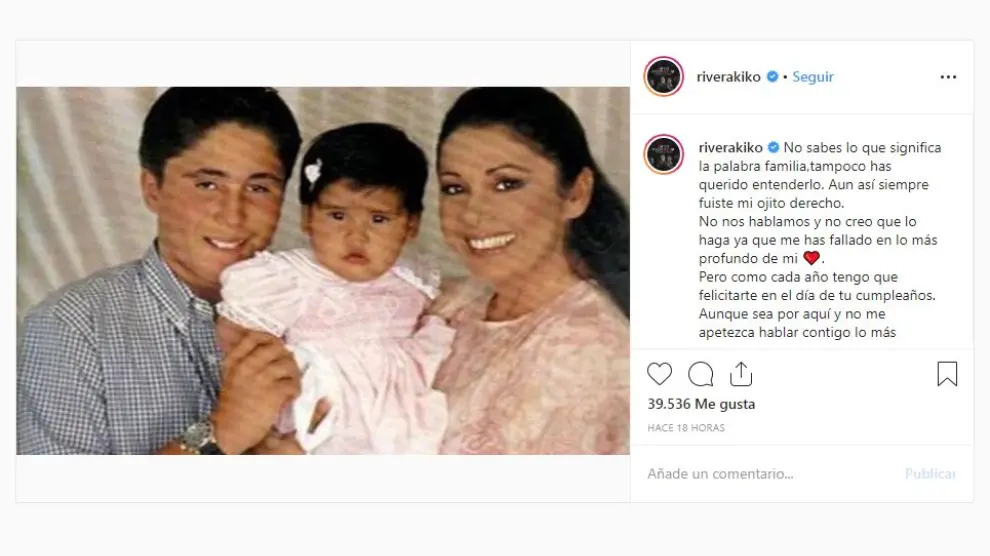Follow the account with Seguir

(813, 76)
